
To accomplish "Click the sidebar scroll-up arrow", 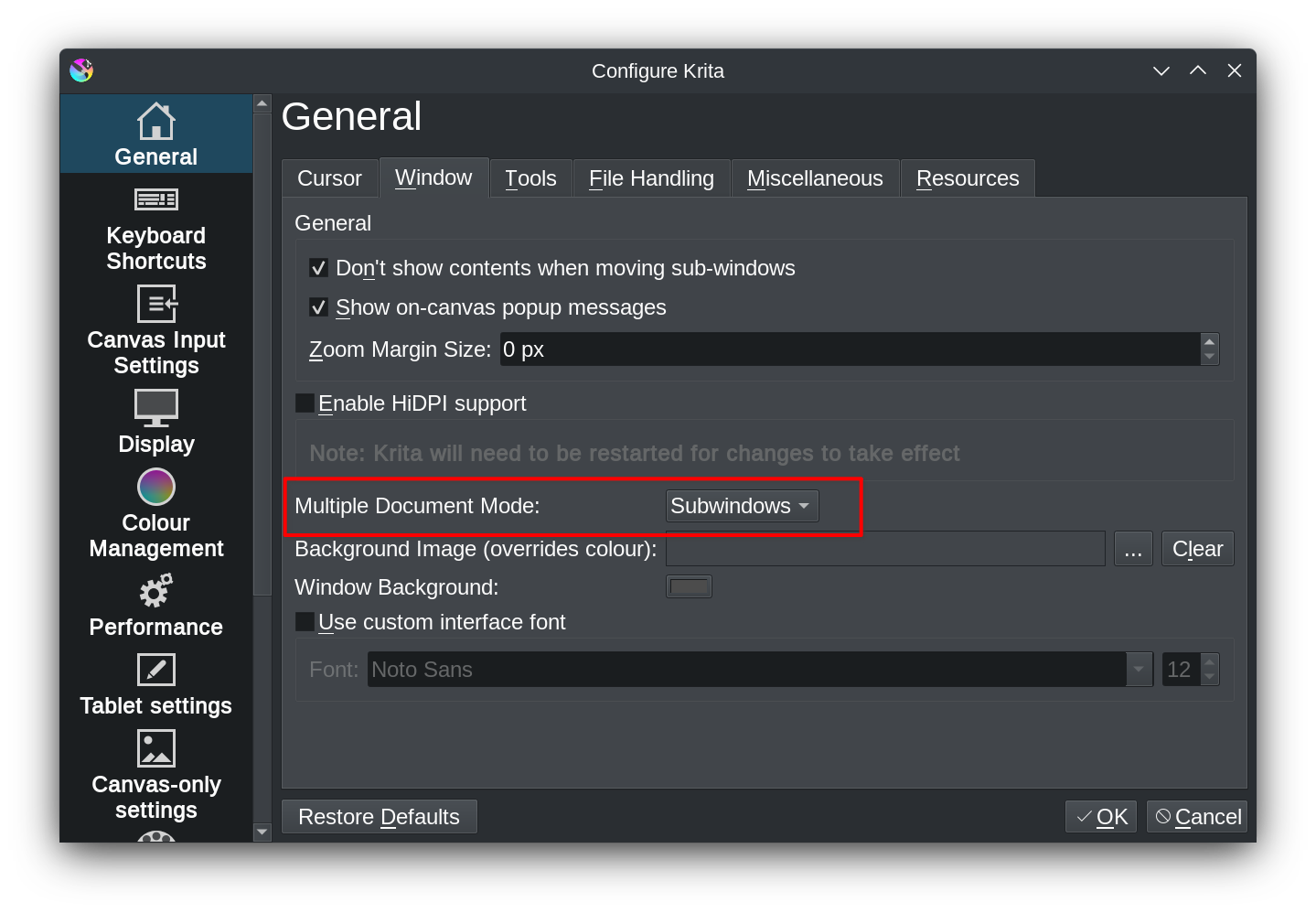I will (x=262, y=103).
